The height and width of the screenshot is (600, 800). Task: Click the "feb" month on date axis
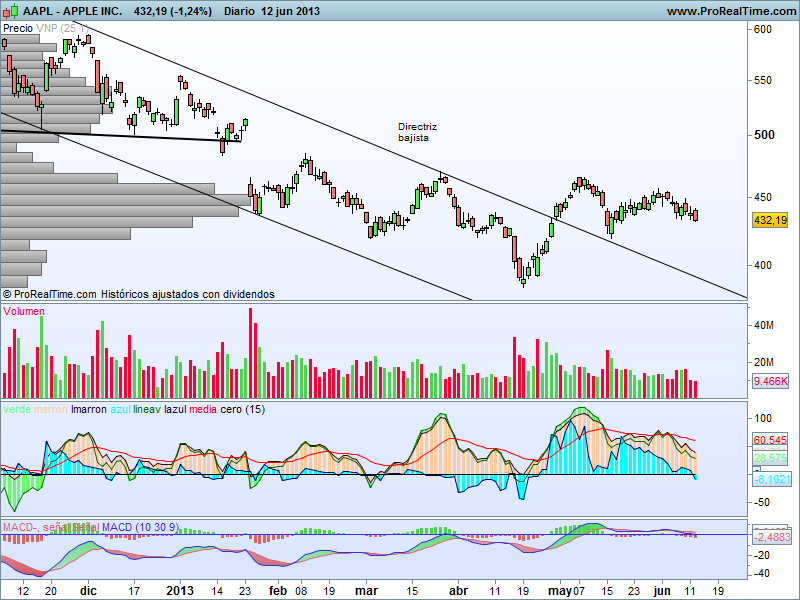pyautogui.click(x=278, y=590)
